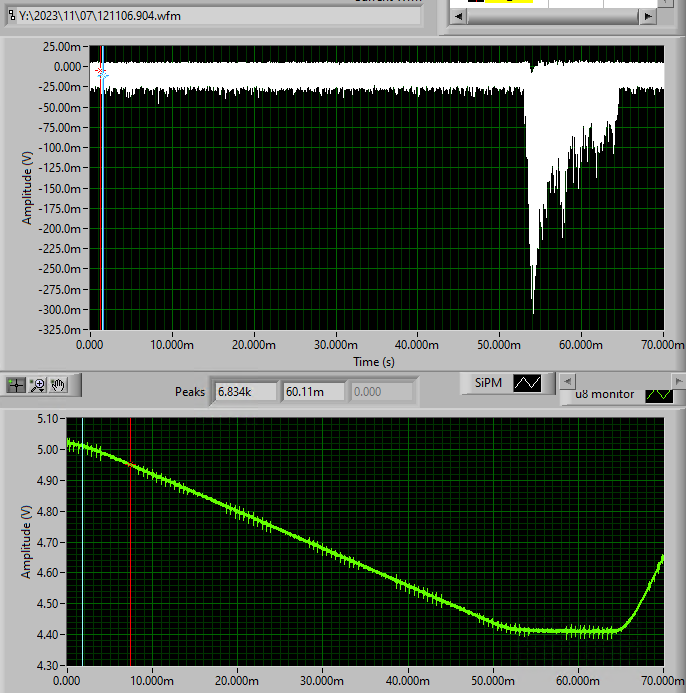Click the top horizontal scrollbar track
Image resolution: width=686 pixels, height=693 pixels.
click(x=553, y=16)
